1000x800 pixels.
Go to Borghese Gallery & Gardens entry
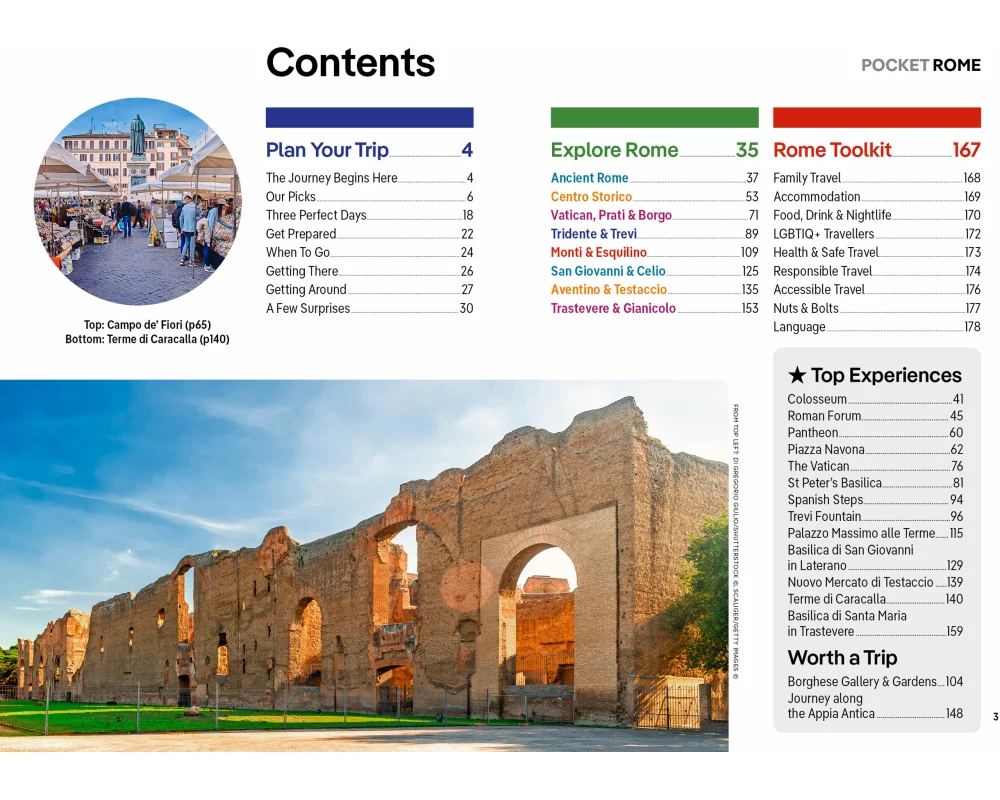[861, 682]
